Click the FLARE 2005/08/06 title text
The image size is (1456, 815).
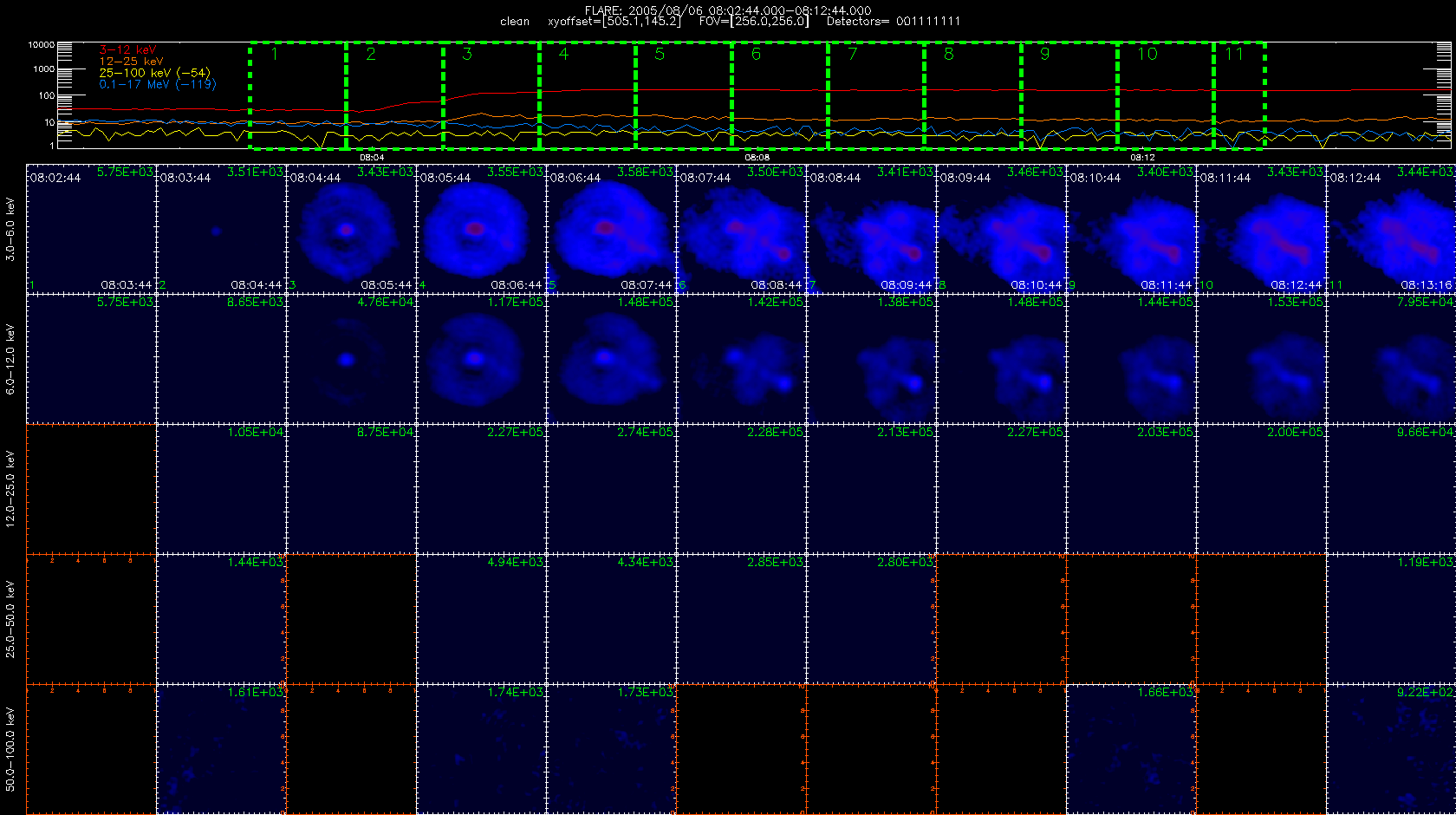[728, 10]
